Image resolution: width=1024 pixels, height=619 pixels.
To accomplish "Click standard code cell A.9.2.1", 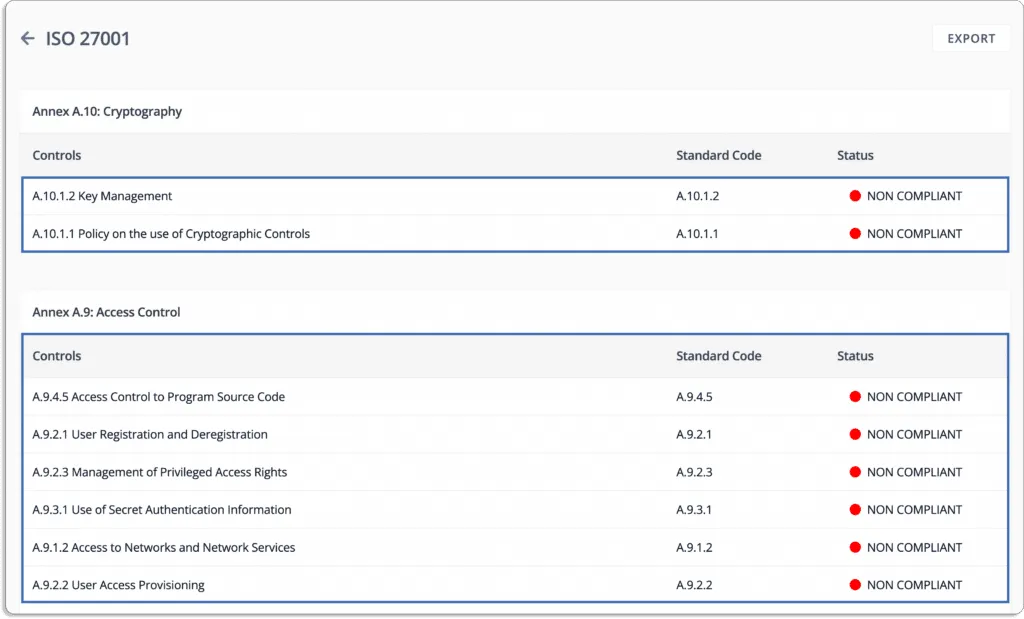I will point(694,435).
